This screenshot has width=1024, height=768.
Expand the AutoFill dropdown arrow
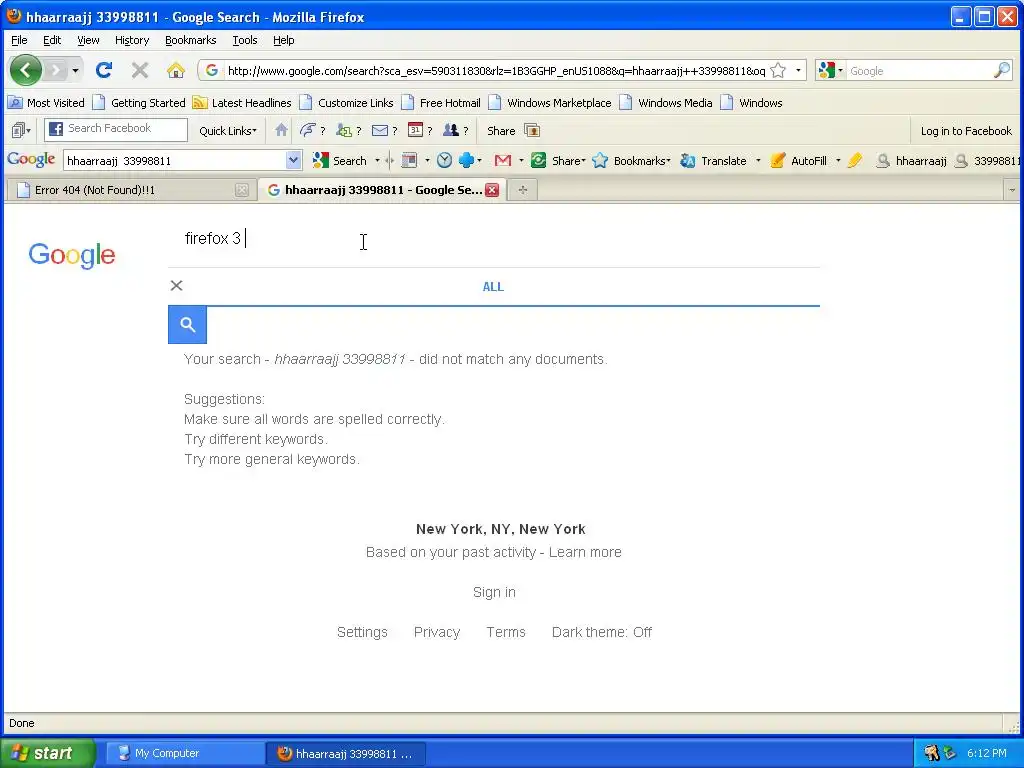838,161
